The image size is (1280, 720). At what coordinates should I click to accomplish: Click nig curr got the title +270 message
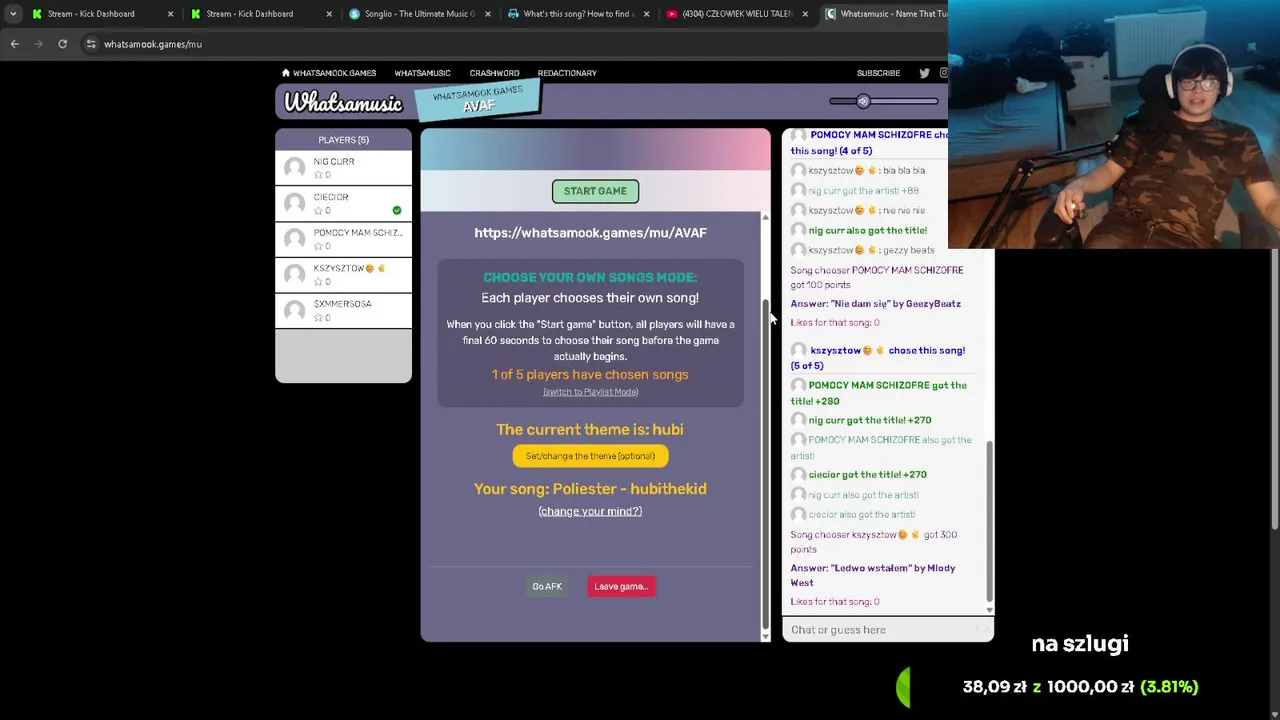pyautogui.click(x=869, y=420)
